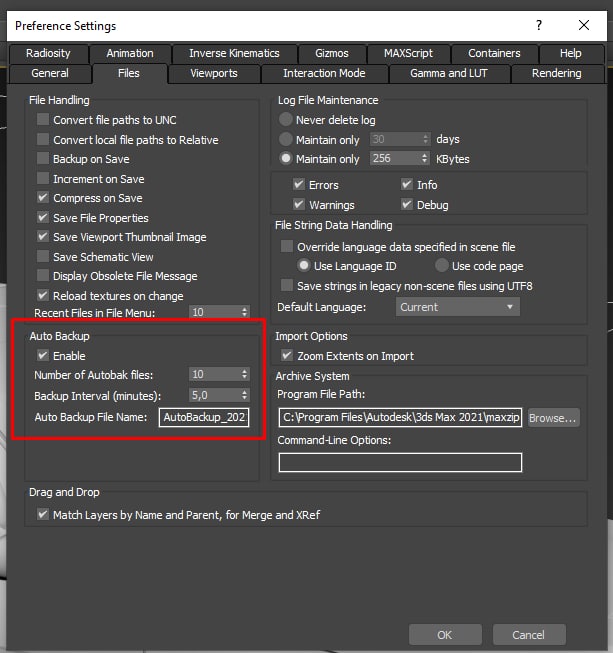Click the Command-Line Options field
This screenshot has height=653, width=613.
click(x=400, y=462)
